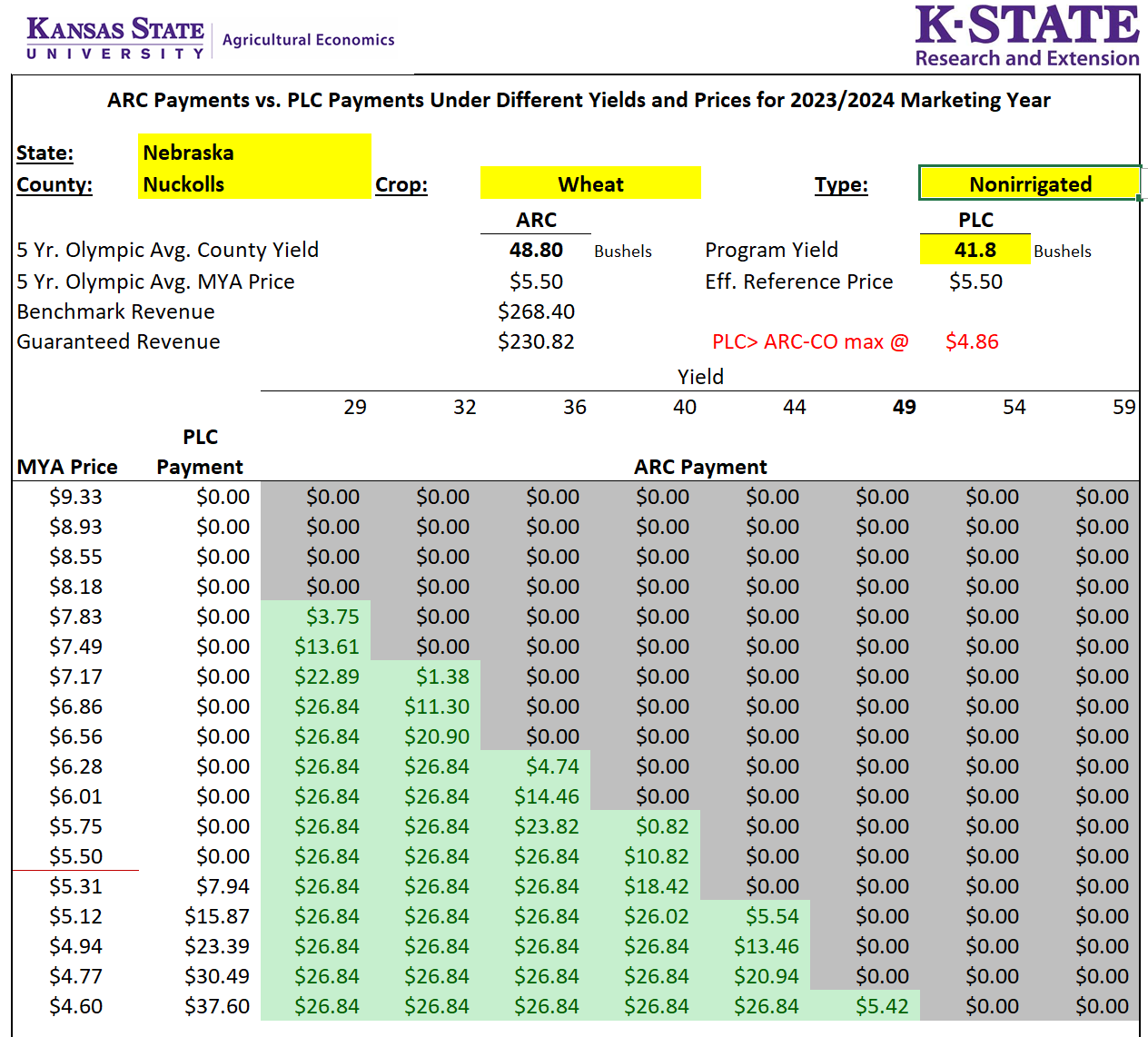
Task: Click the Kansas State University logo
Action: point(115,38)
